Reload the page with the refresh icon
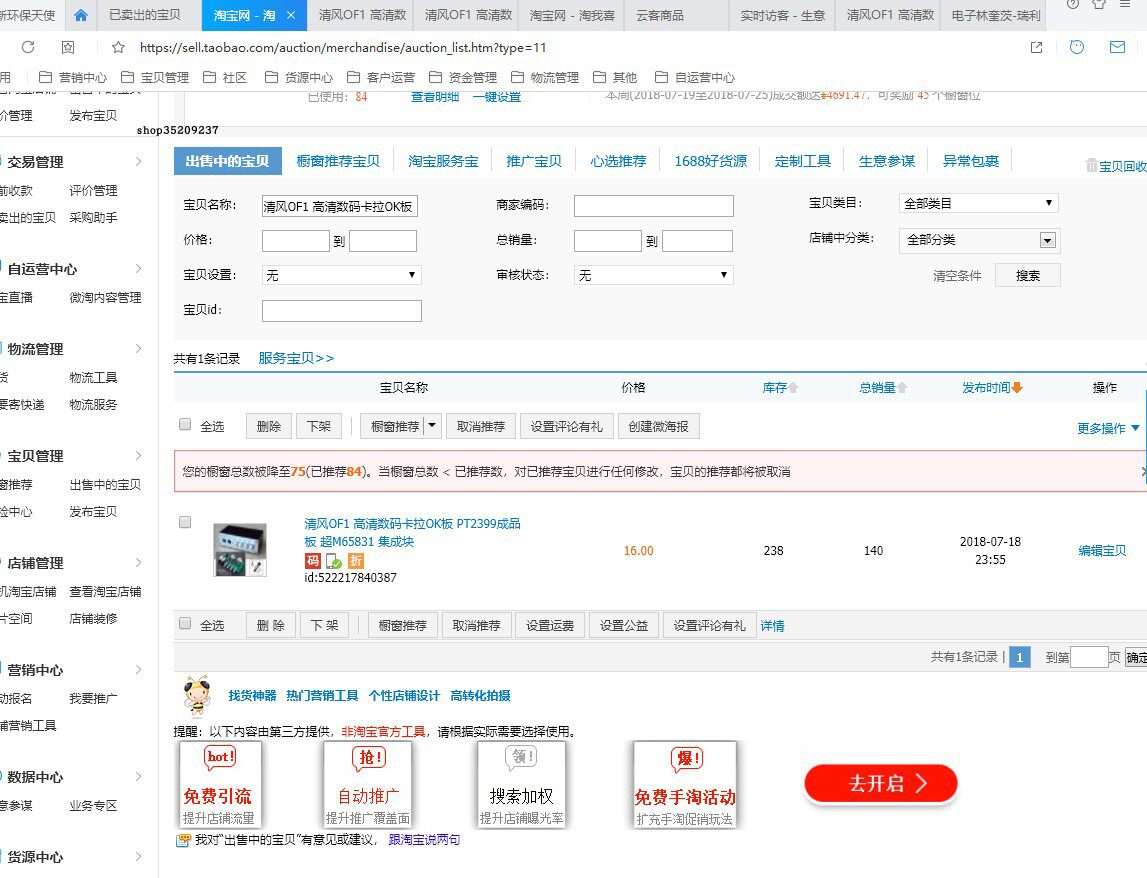1147x878 pixels. click(x=28, y=48)
